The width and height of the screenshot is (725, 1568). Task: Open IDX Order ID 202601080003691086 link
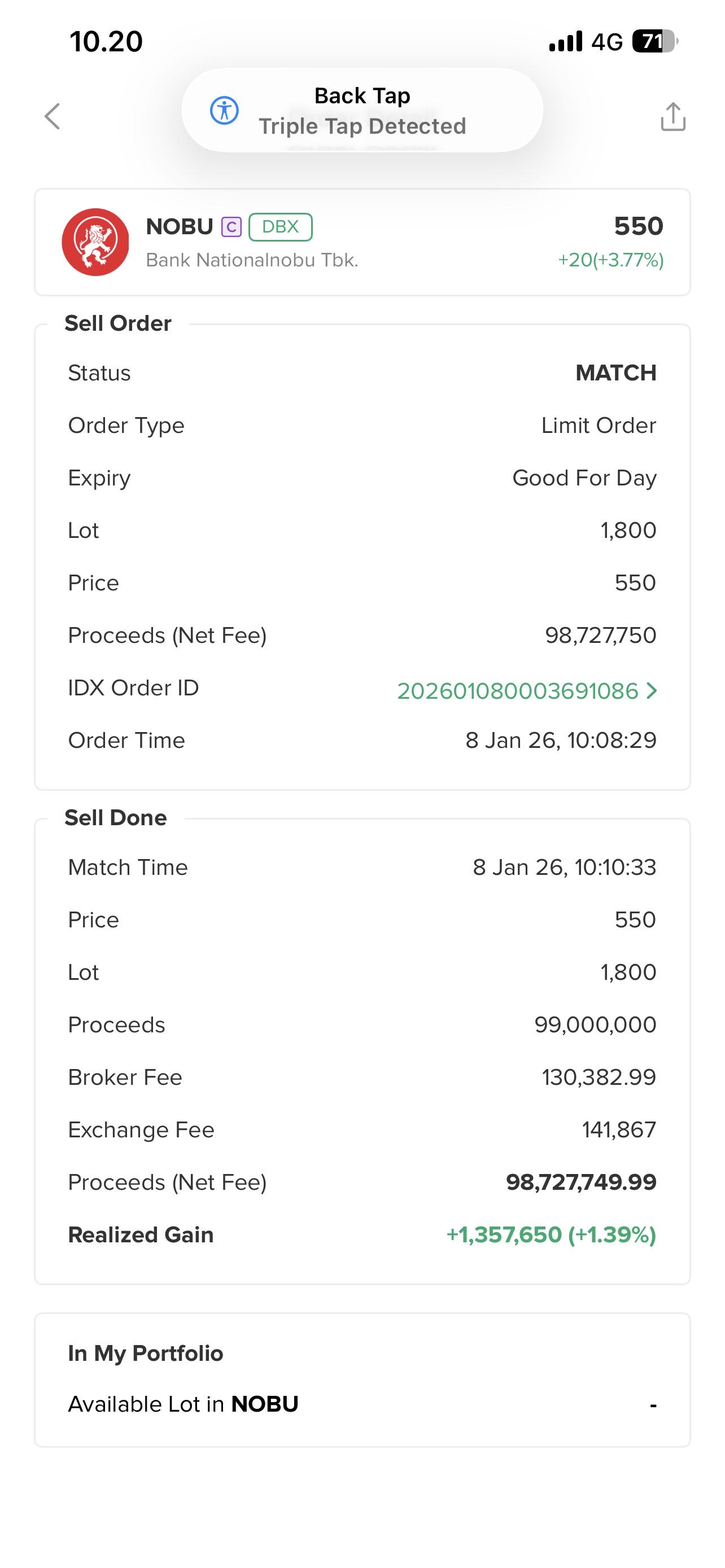[x=517, y=691]
